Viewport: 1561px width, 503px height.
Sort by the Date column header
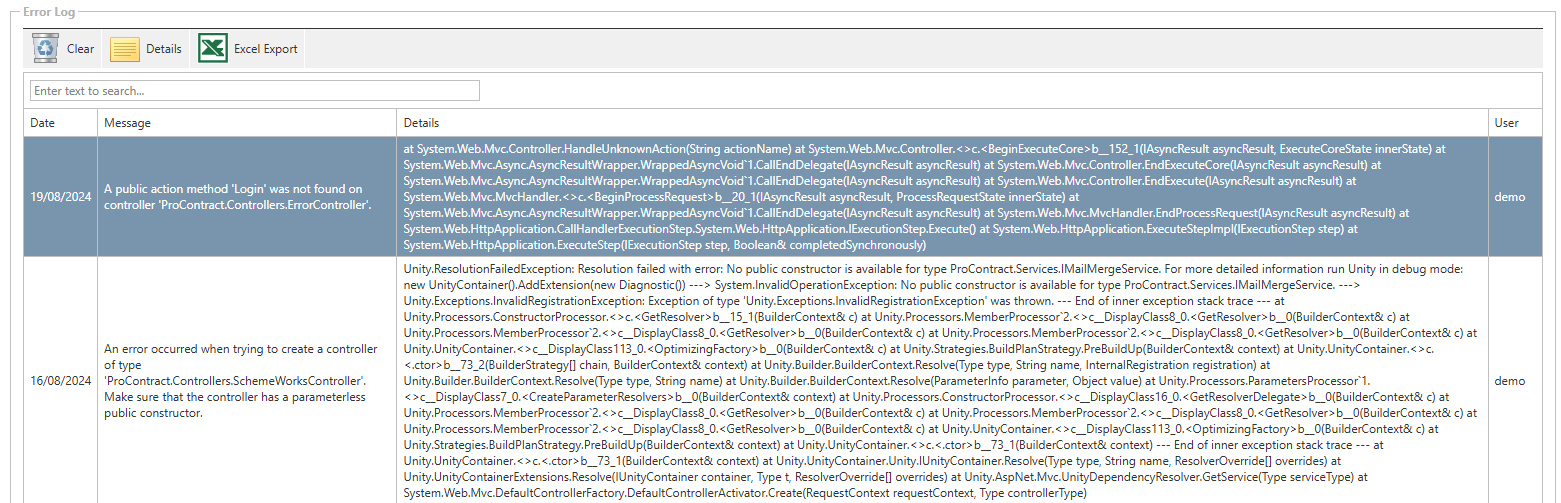43,123
